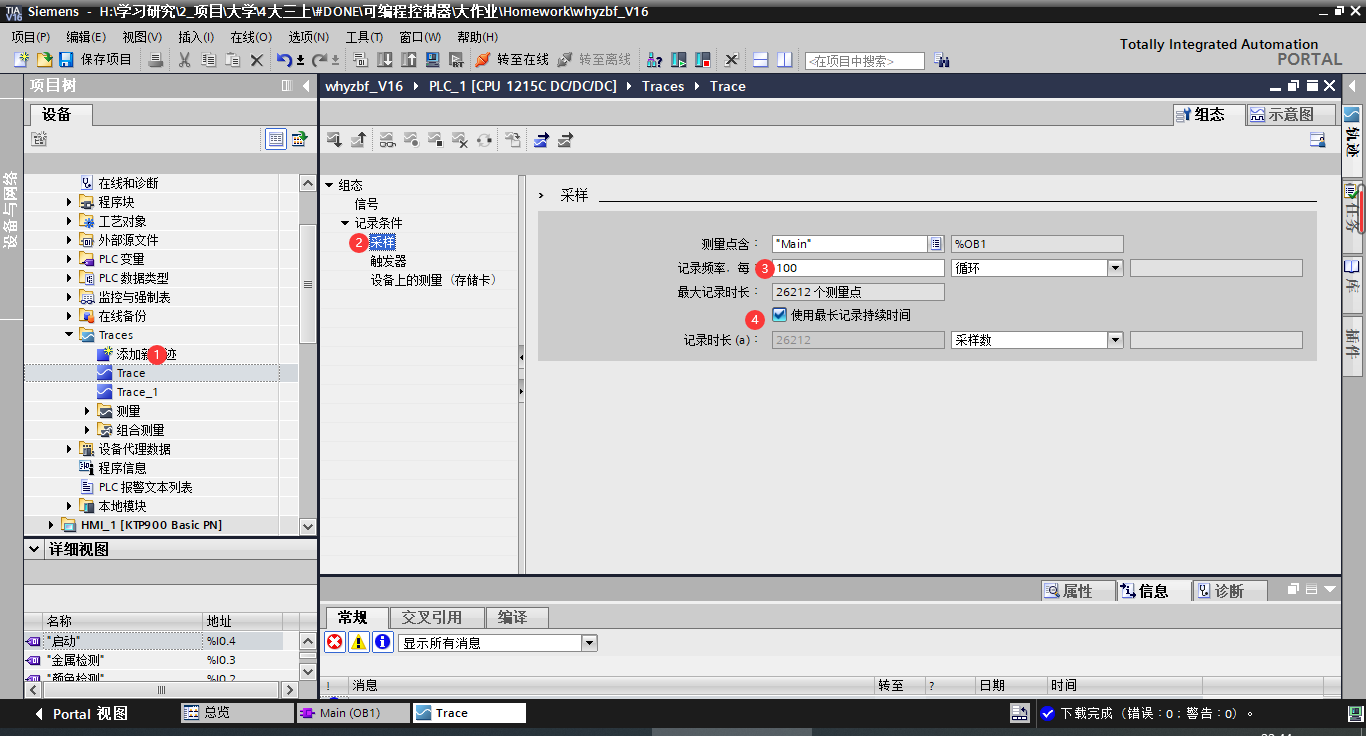Screen dimensions: 1366x736
Task: Click 转至在线 go online button
Action: (x=512, y=60)
